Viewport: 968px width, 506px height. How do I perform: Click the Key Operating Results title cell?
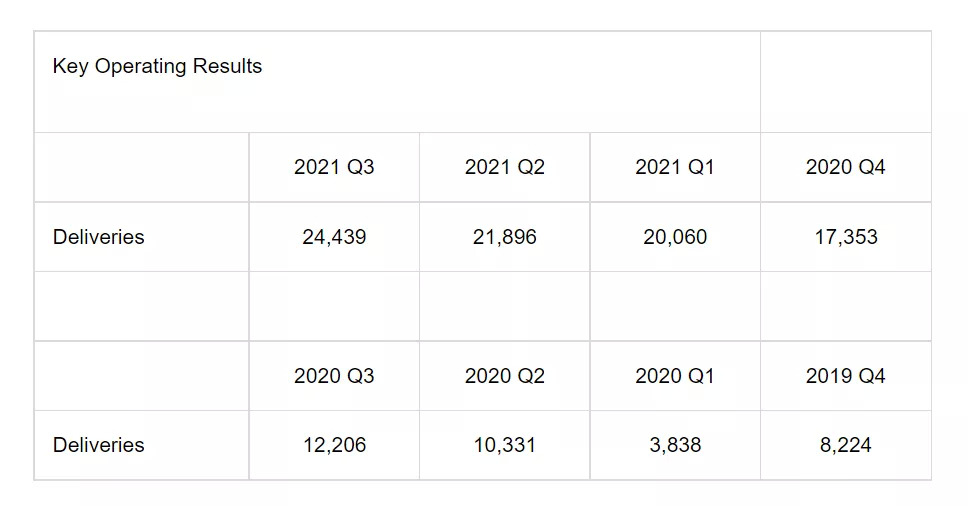pos(157,67)
